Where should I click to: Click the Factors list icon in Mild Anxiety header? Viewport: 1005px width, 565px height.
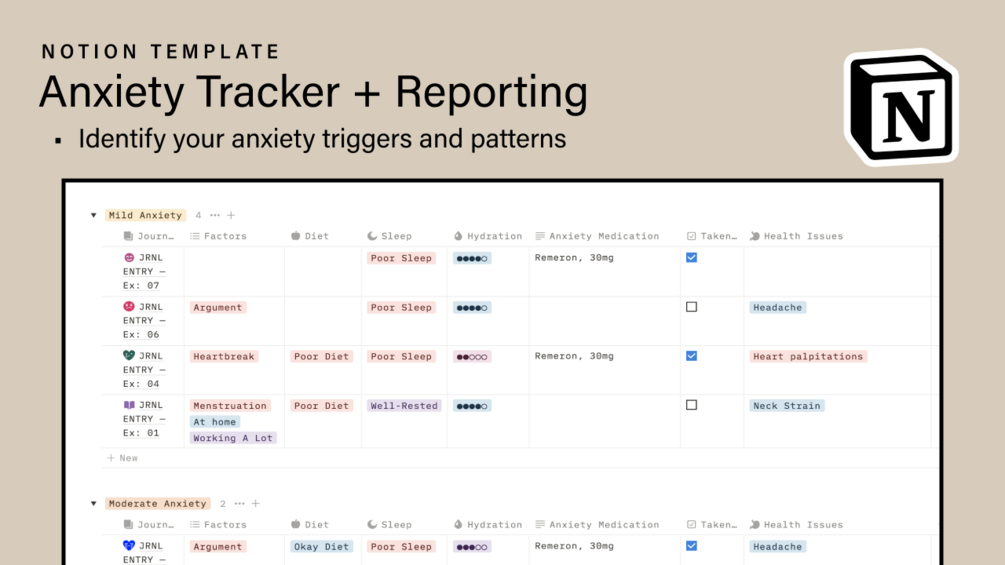195,236
